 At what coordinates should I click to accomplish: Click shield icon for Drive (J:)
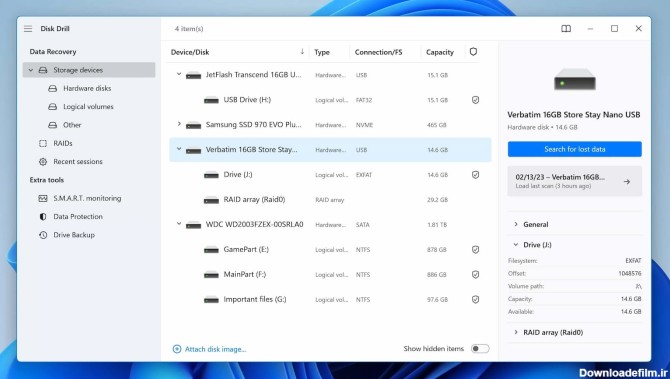[475, 175]
